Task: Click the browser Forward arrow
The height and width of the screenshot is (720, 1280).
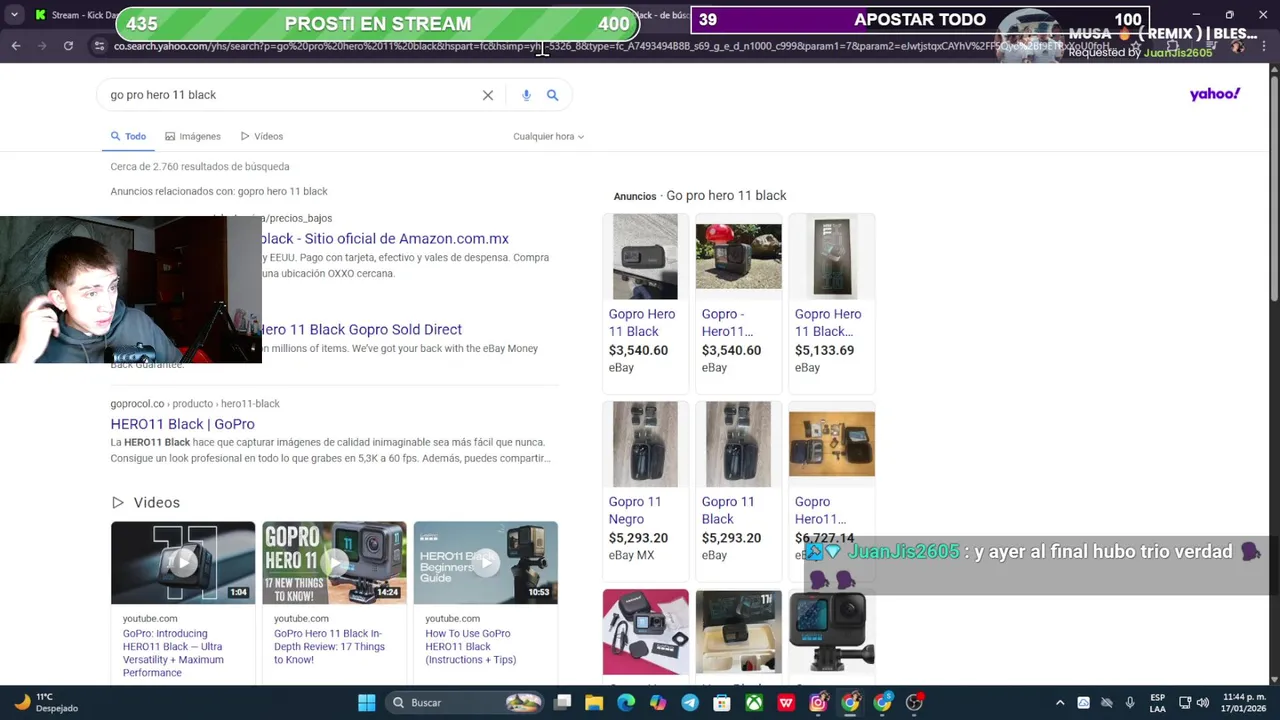Action: 42,46
